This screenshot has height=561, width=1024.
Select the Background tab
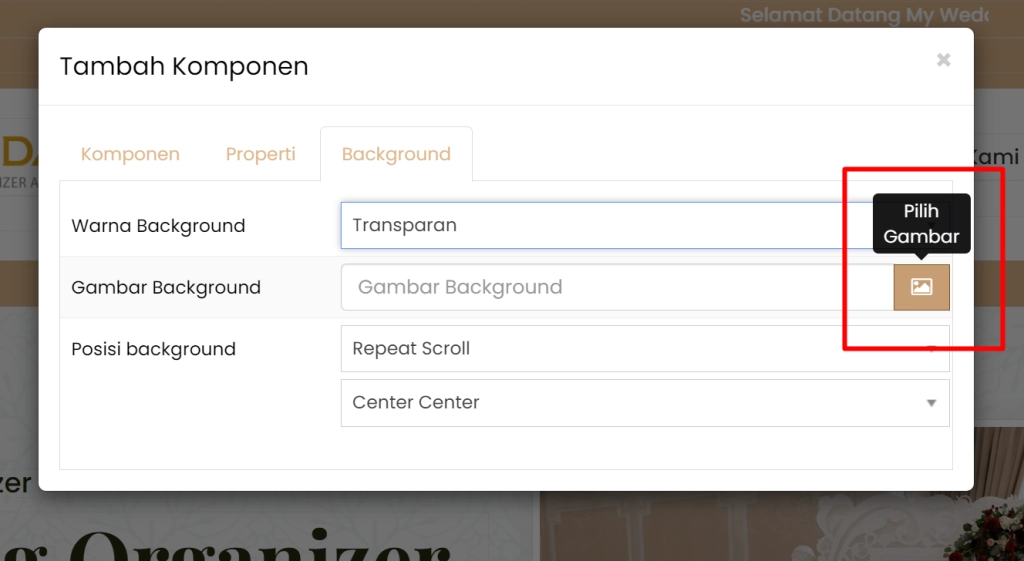click(x=396, y=154)
